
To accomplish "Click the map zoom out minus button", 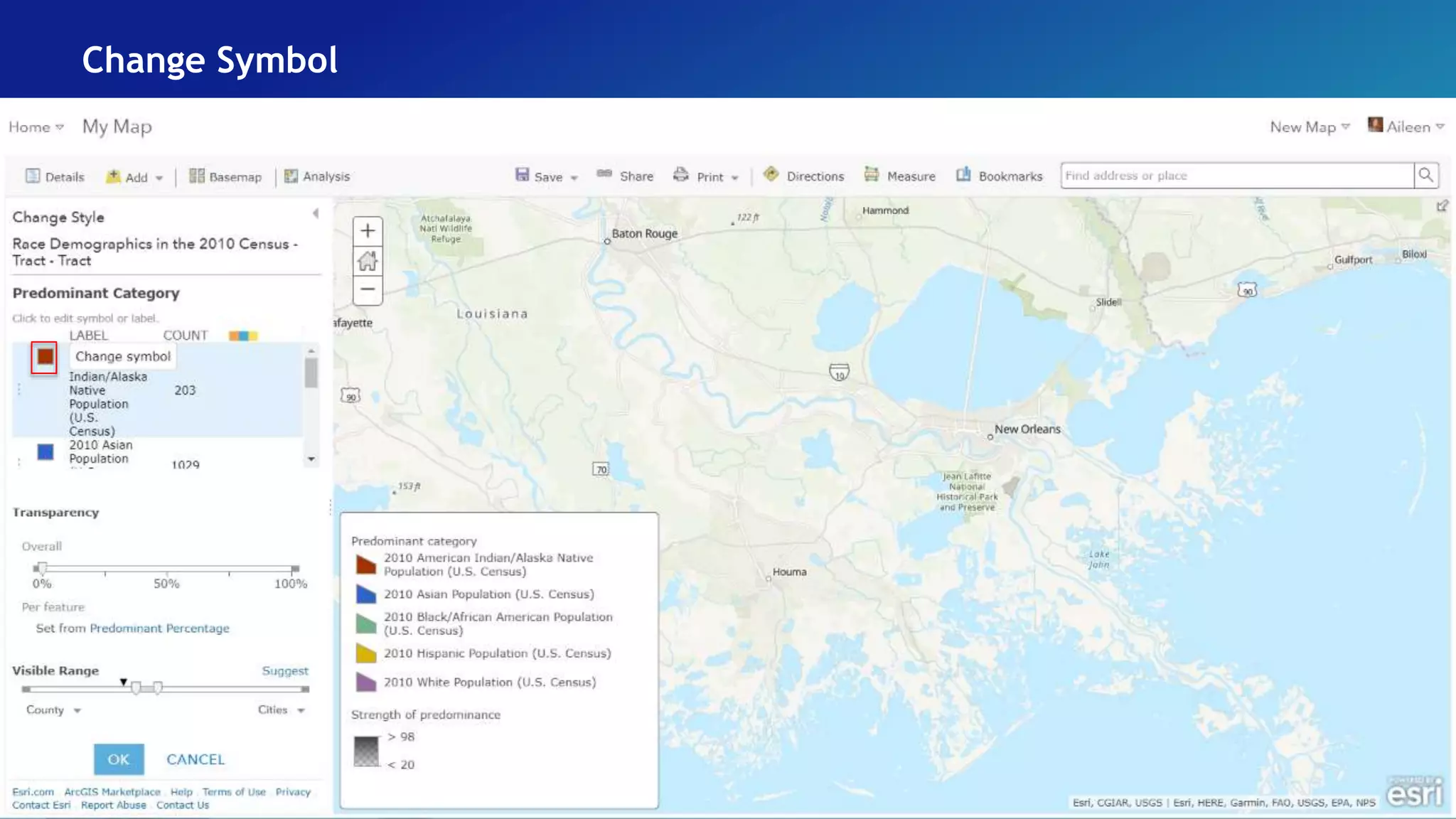I will pos(368,289).
